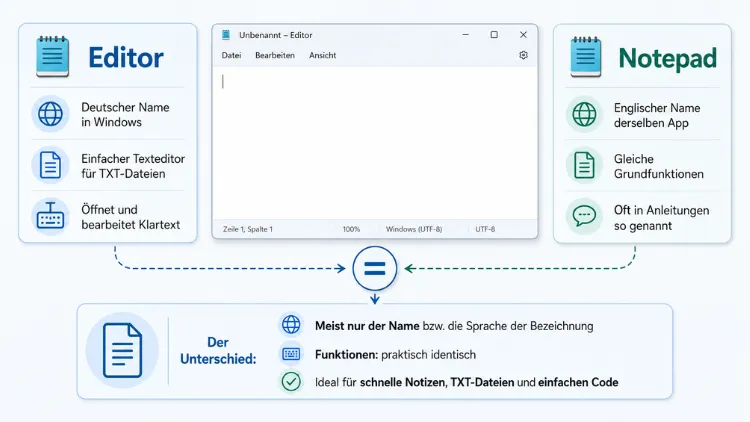
Task: Click the 'UTF-8' encoding status entry
Action: coord(485,229)
